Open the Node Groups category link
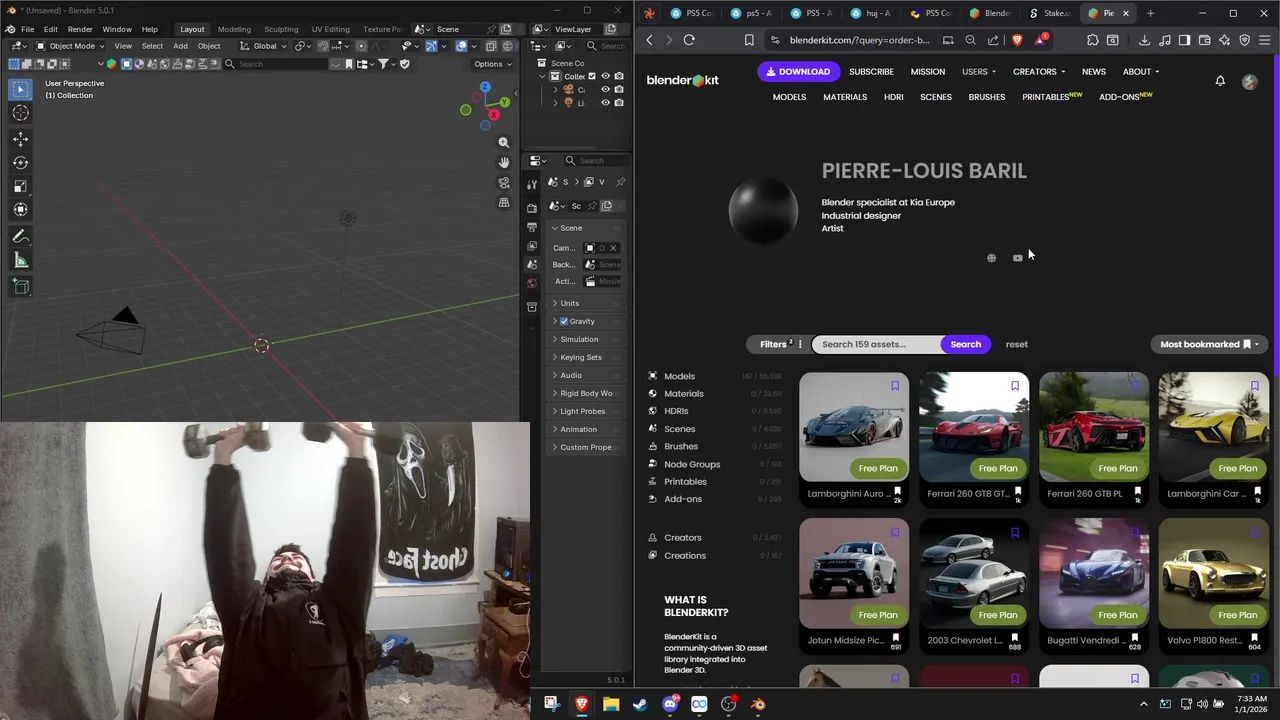The height and width of the screenshot is (720, 1280). click(x=691, y=464)
